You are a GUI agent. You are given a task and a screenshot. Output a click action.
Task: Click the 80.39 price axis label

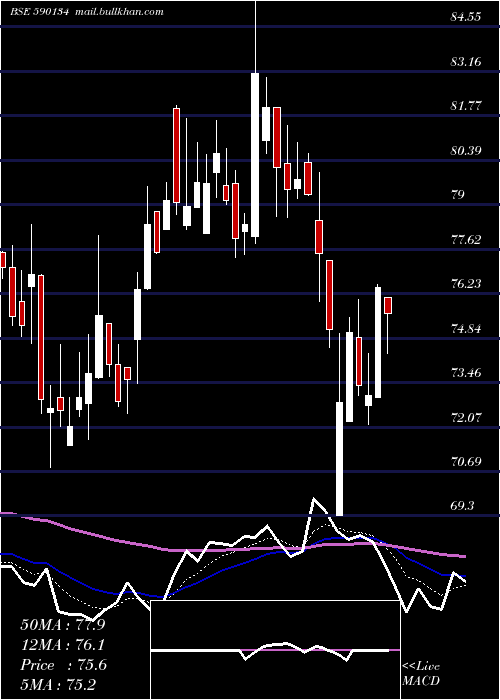click(x=466, y=150)
